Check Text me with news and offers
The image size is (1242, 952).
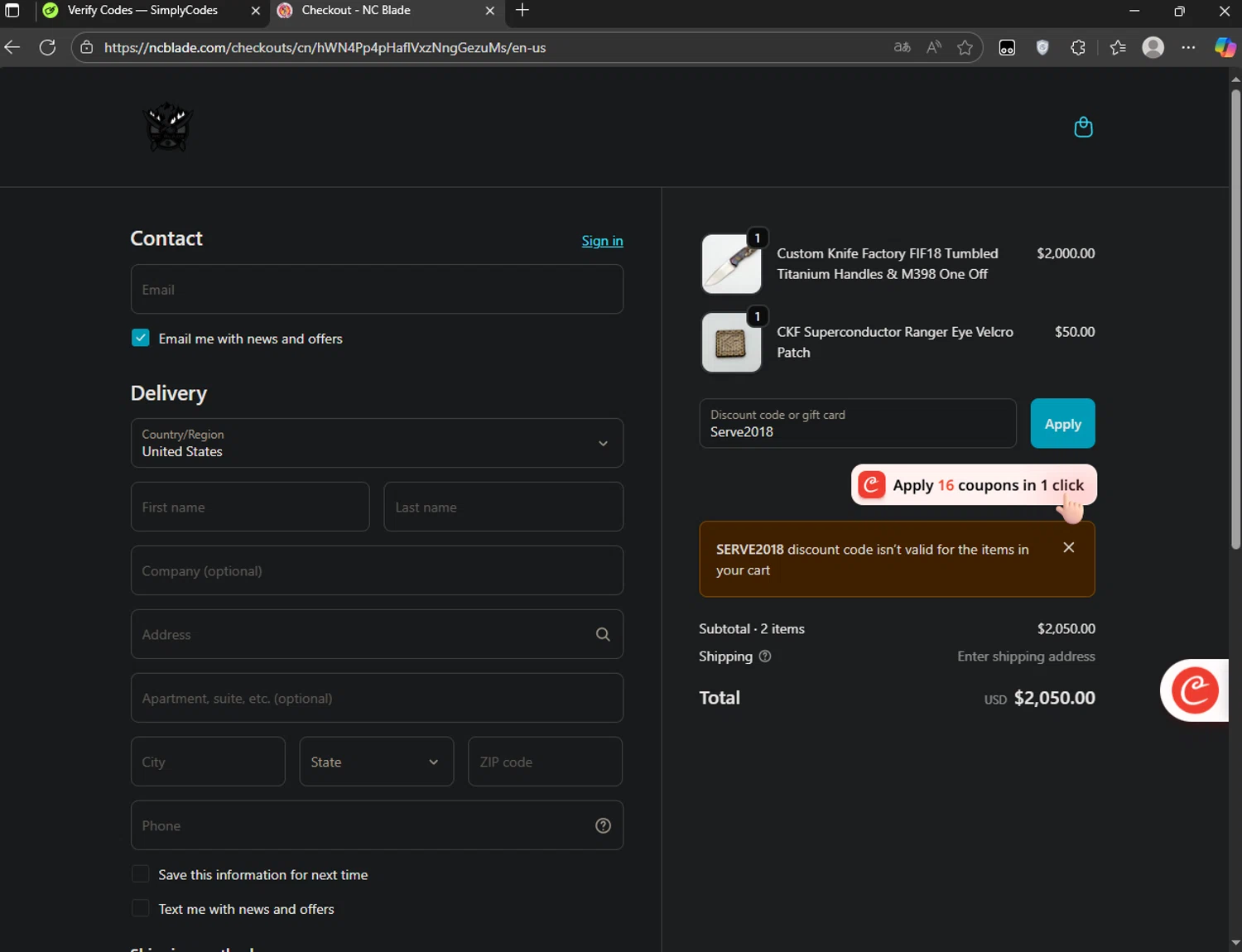(x=141, y=908)
